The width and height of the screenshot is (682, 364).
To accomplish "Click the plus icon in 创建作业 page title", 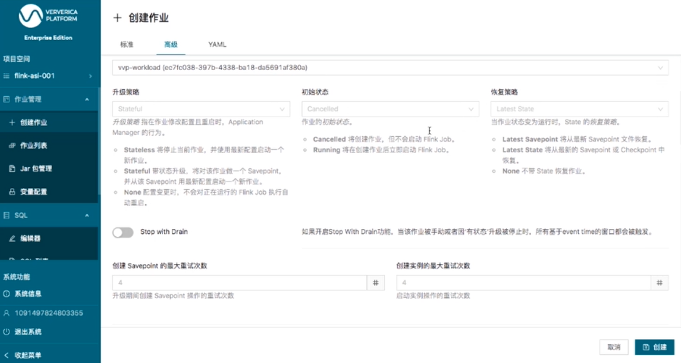I will [x=117, y=18].
